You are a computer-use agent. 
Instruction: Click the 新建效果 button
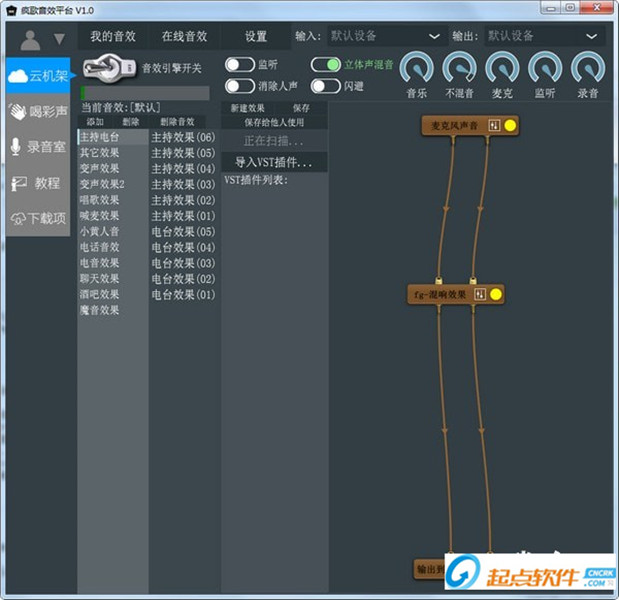(x=248, y=108)
